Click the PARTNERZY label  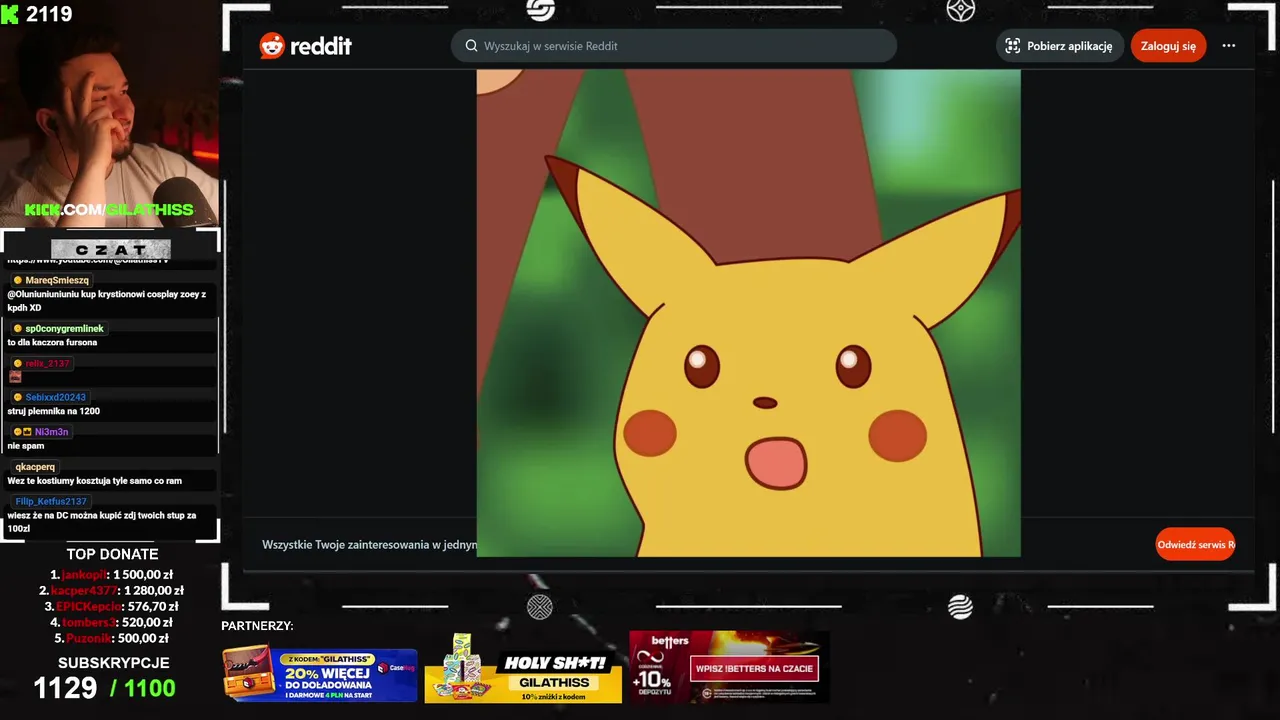tap(257, 626)
